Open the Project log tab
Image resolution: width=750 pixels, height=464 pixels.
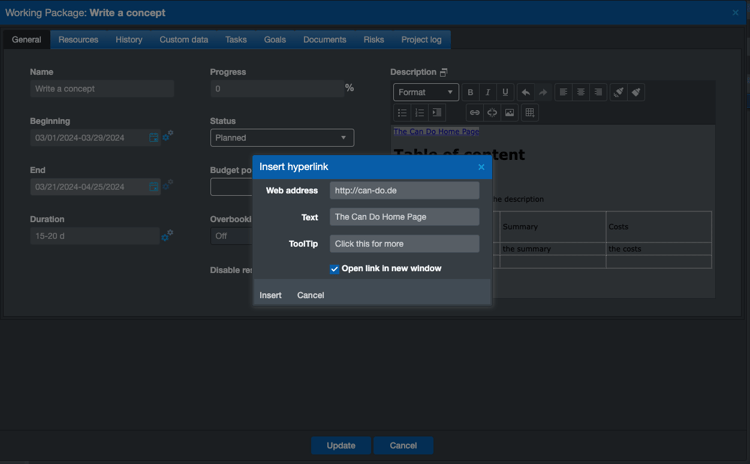pos(421,40)
